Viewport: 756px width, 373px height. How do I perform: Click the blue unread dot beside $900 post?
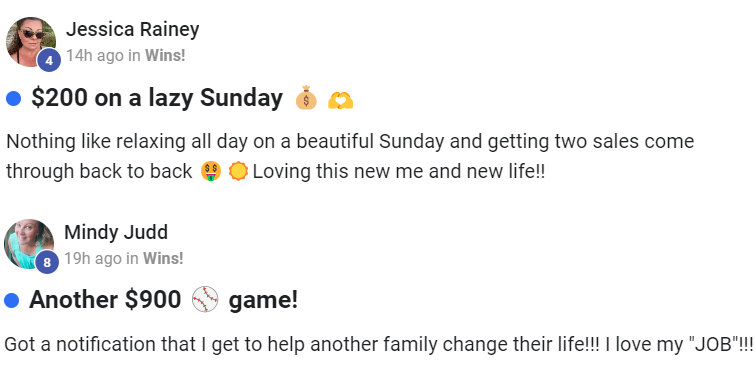12,301
